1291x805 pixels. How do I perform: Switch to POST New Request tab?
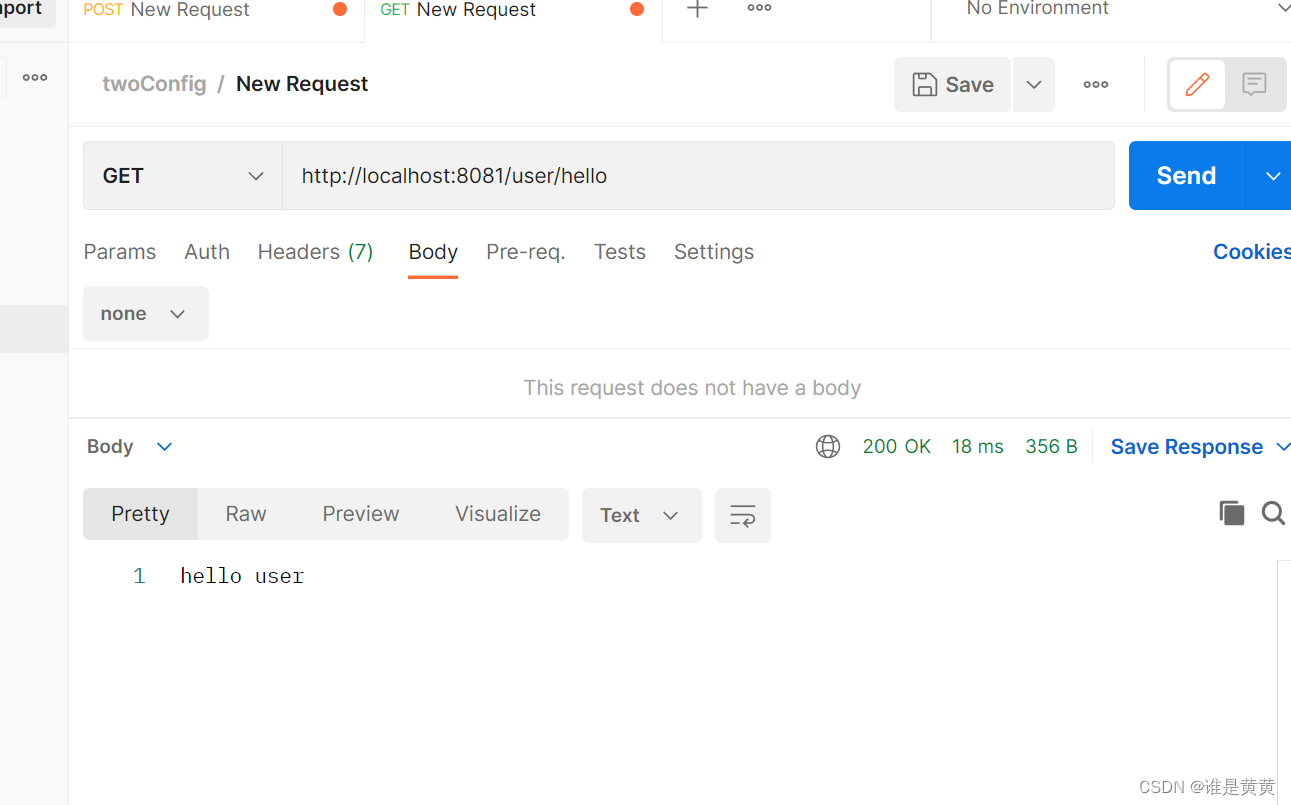pyautogui.click(x=216, y=10)
